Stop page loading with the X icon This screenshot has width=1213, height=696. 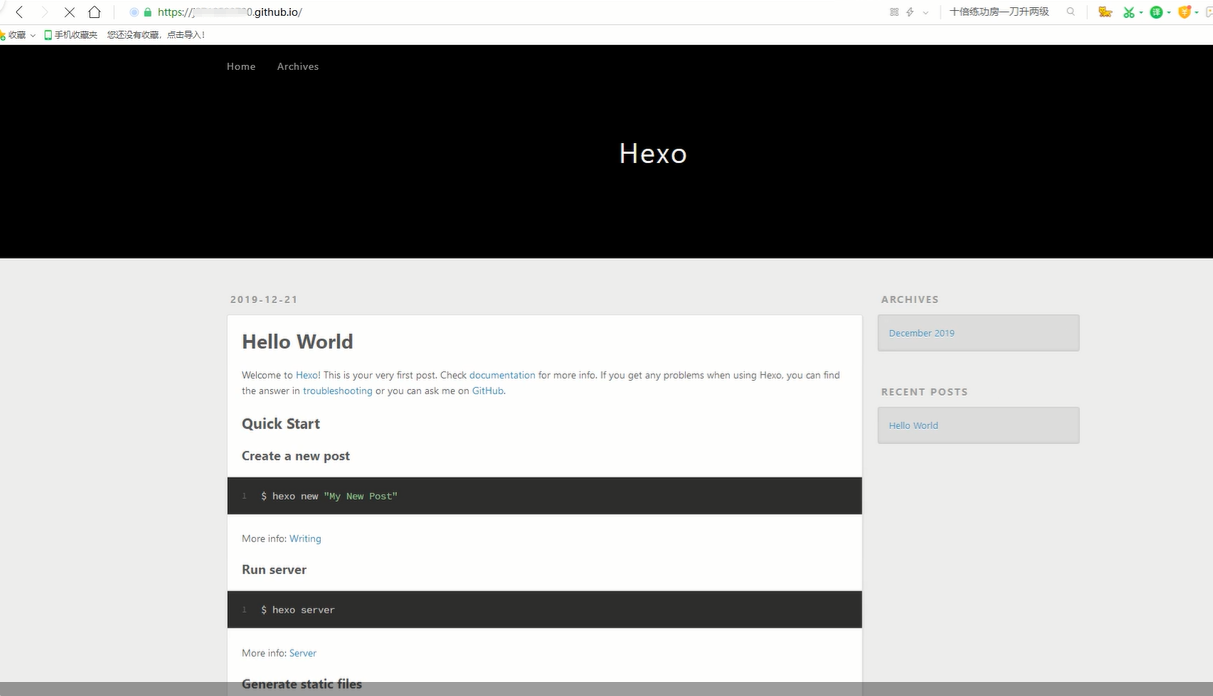click(69, 12)
